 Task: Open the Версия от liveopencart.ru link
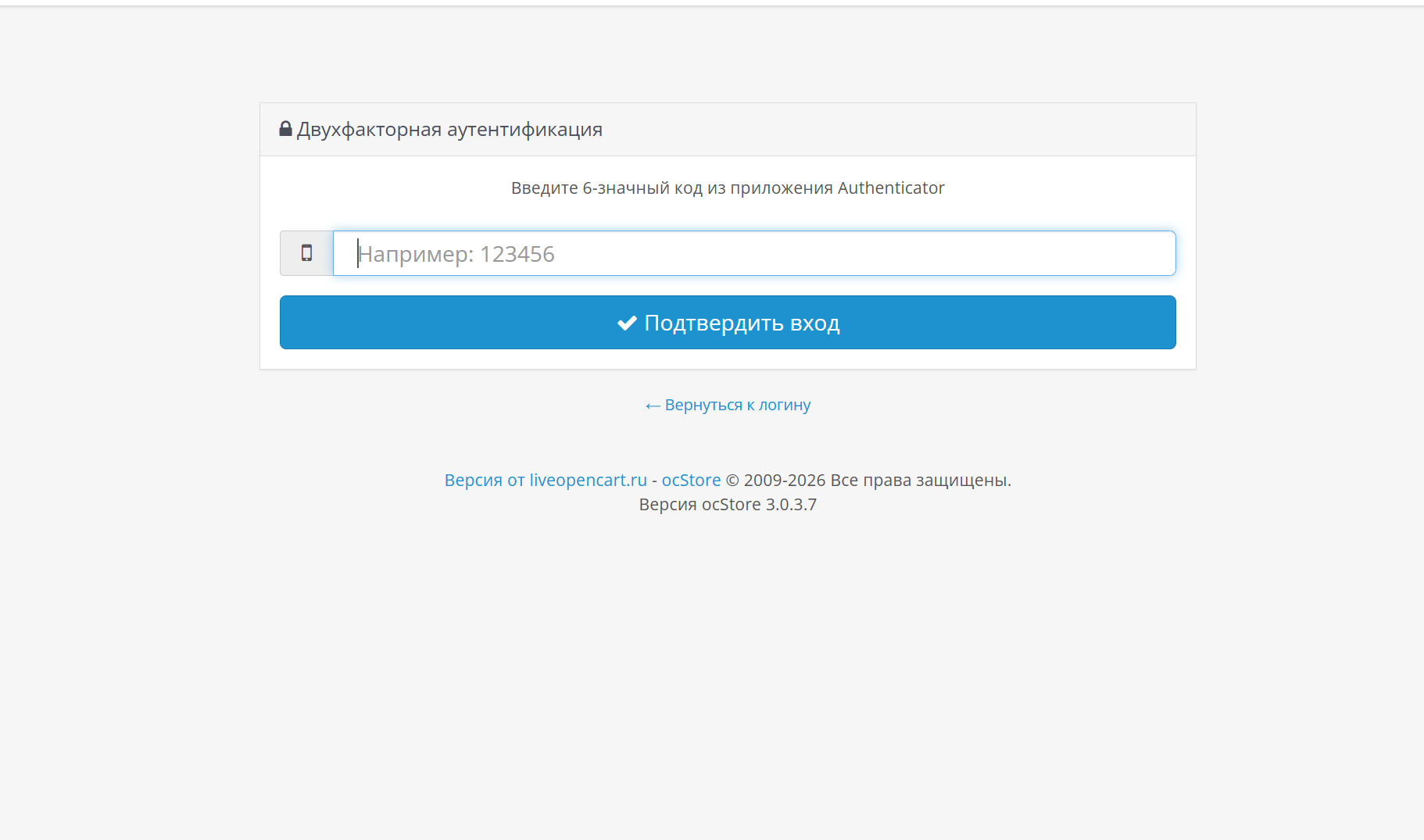[x=546, y=480]
